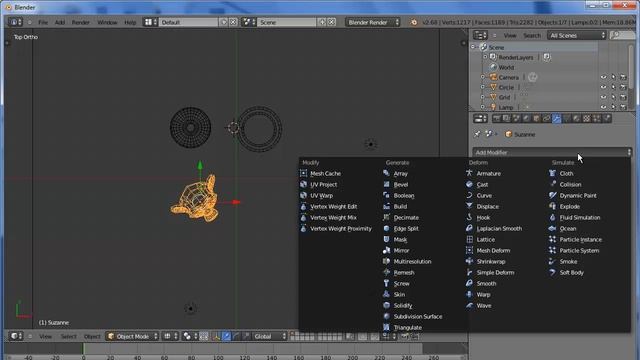
Task: Add the Wave modifier
Action: tap(484, 305)
